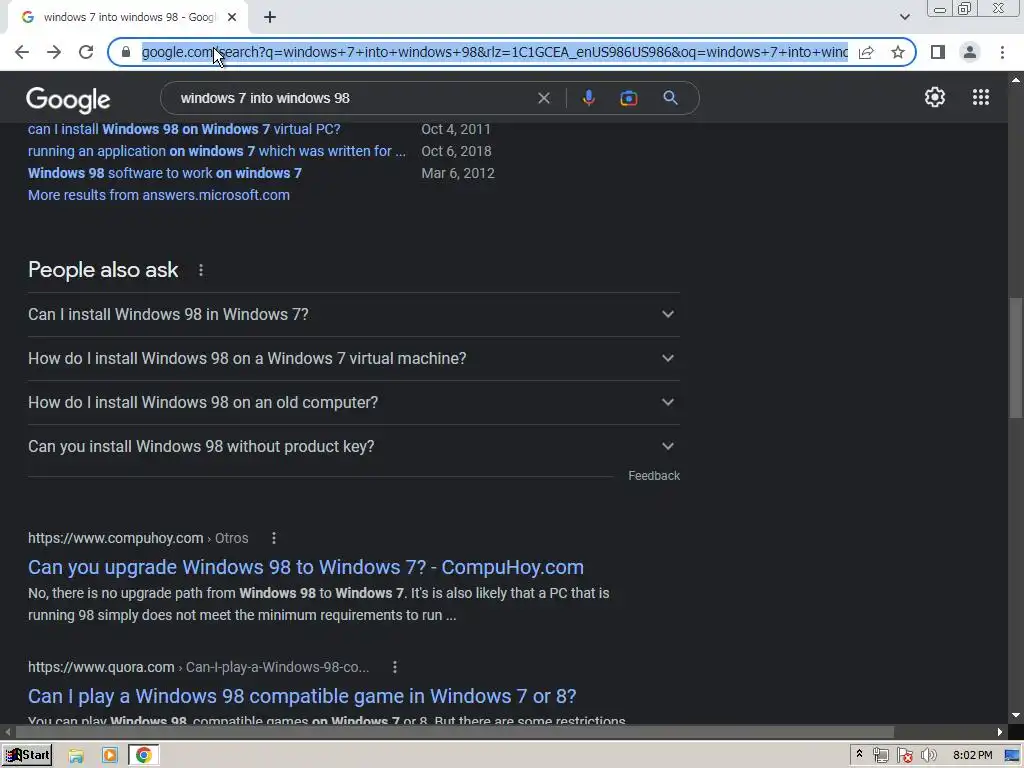The image size is (1024, 768).
Task: Show hidden system tray icons
Action: (859, 755)
